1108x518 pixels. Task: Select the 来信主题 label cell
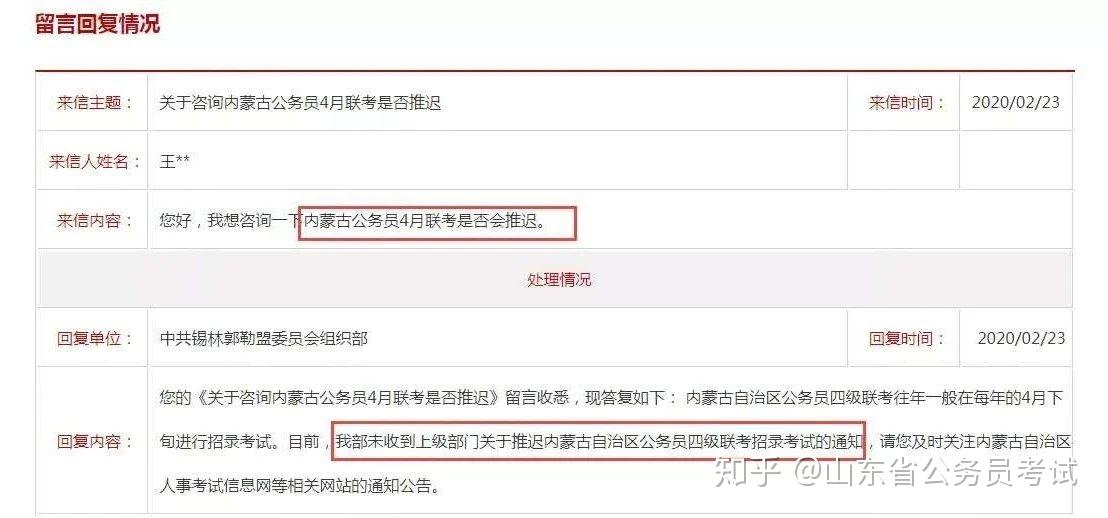tap(93, 102)
